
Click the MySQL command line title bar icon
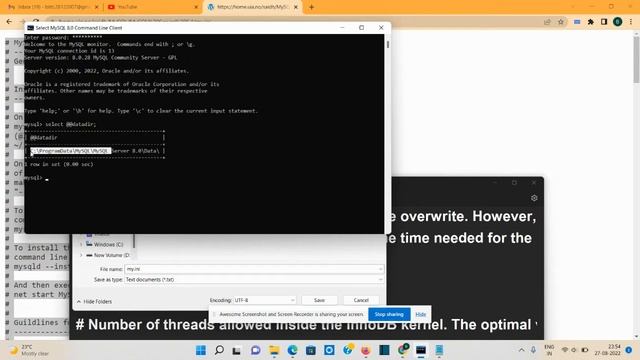coord(30,28)
